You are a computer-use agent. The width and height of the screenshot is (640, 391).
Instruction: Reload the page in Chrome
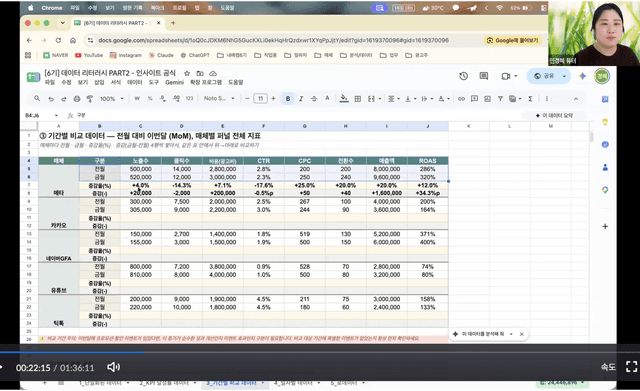[x=58, y=40]
